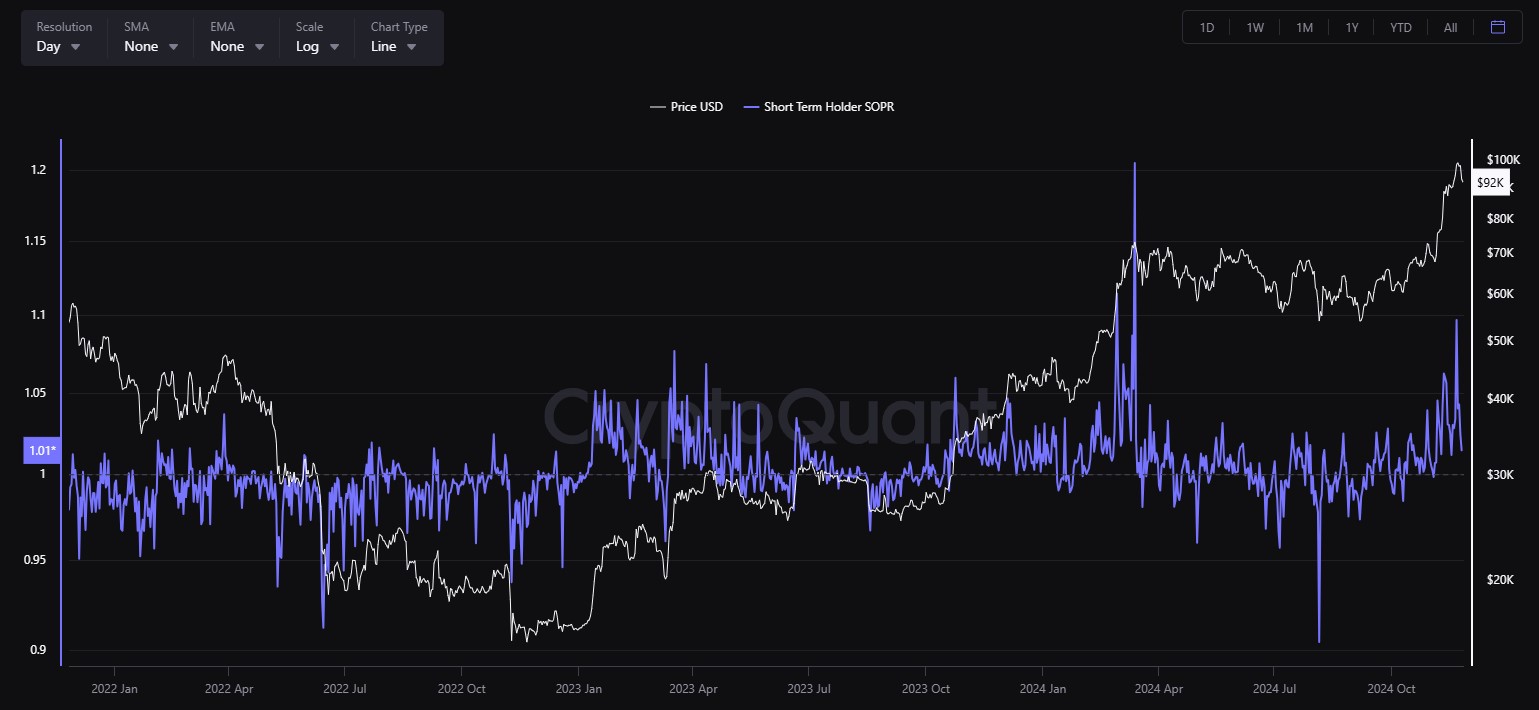
Task: Toggle visibility of the Price USD series
Action: click(687, 107)
